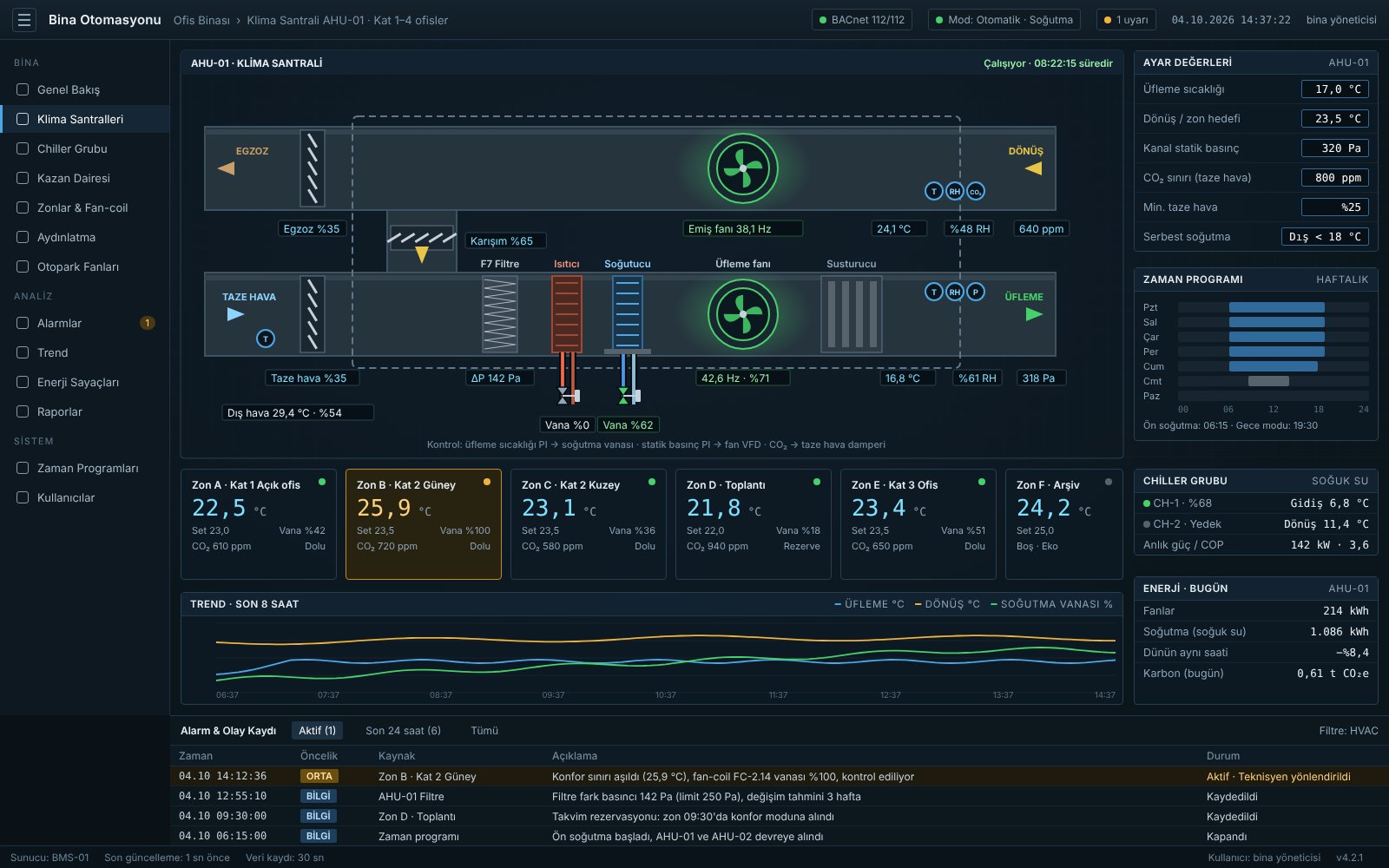The width and height of the screenshot is (1389, 868).
Task: Edit CO₂ sınırı 800 ppm field
Action: (x=1335, y=178)
